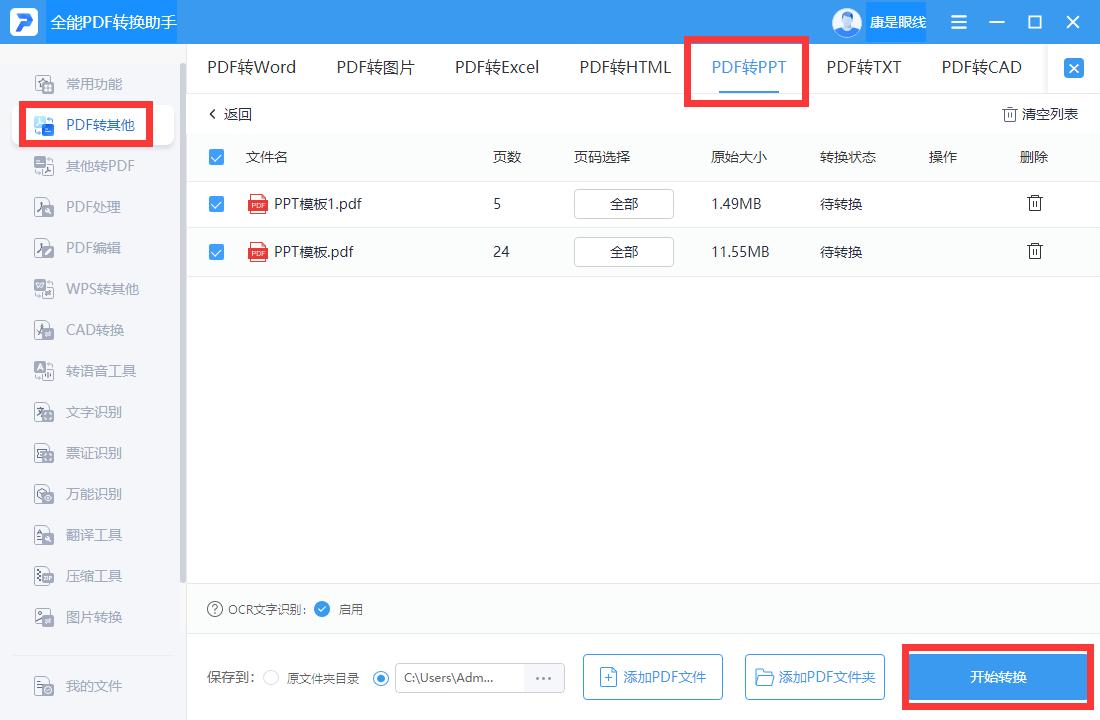Select 原文件夹目录 as save location
Viewport: 1100px width, 720px height.
270,677
